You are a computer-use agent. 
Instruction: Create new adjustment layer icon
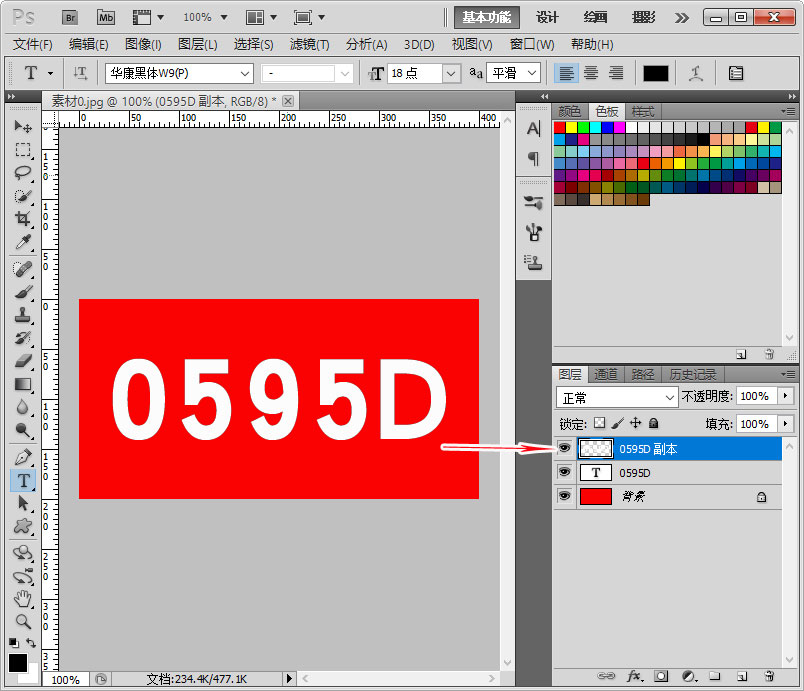pos(689,676)
